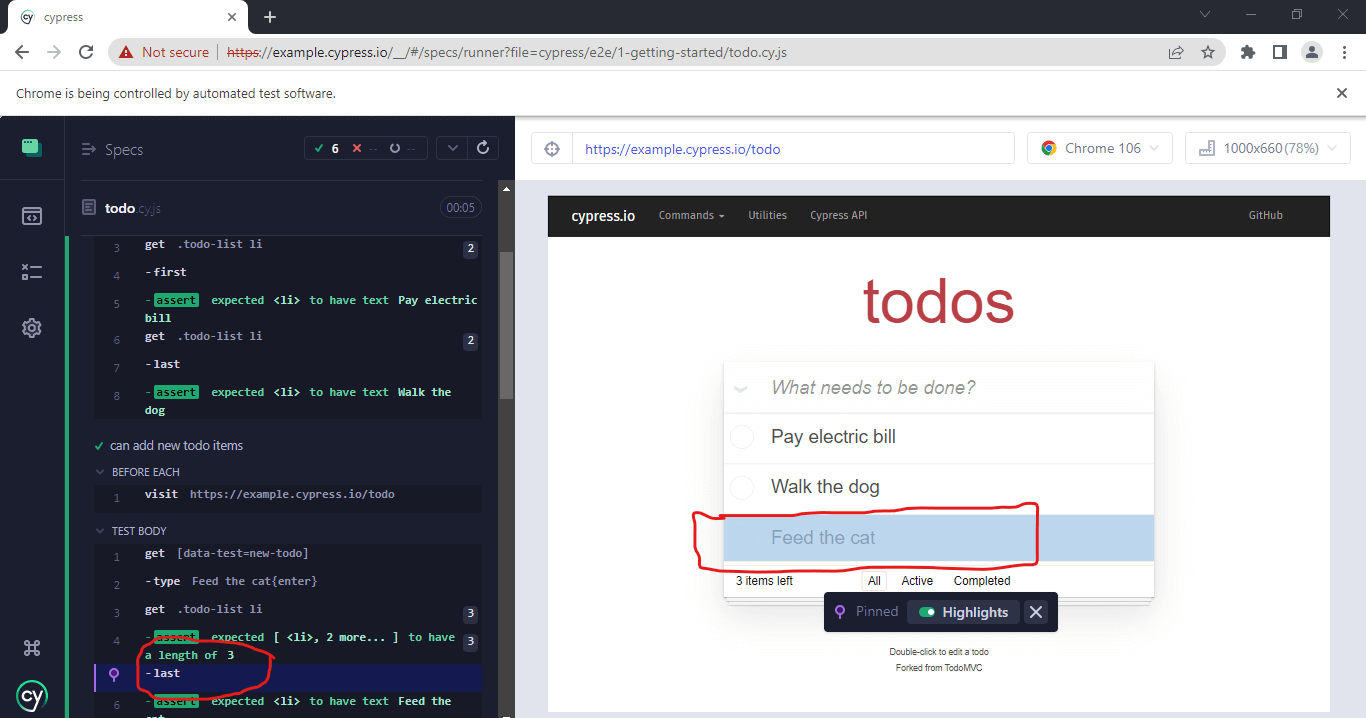Screen dimensions: 1366x718
Task: Open the Commands dropdown in navbar
Action: (x=691, y=215)
